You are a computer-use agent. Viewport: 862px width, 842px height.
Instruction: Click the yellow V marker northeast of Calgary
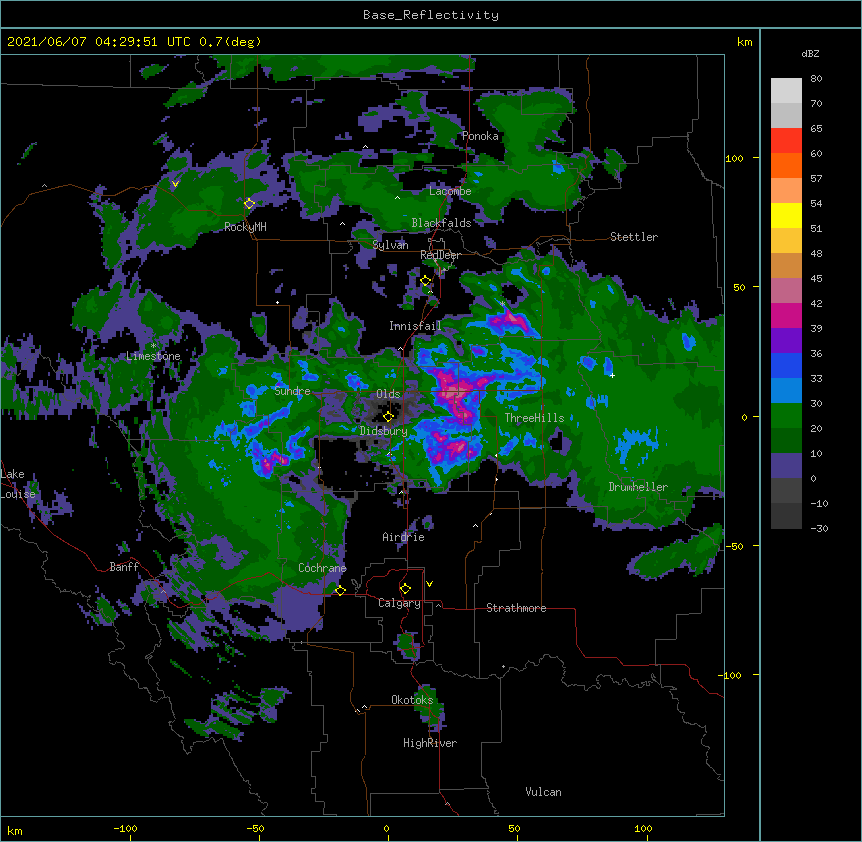click(x=429, y=584)
